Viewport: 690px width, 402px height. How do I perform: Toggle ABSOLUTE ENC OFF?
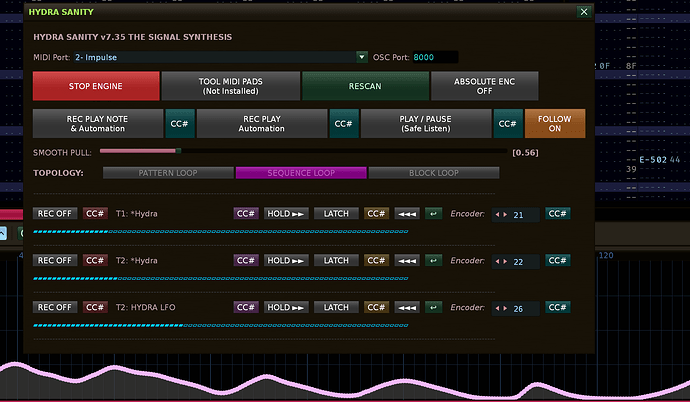pyautogui.click(x=484, y=86)
